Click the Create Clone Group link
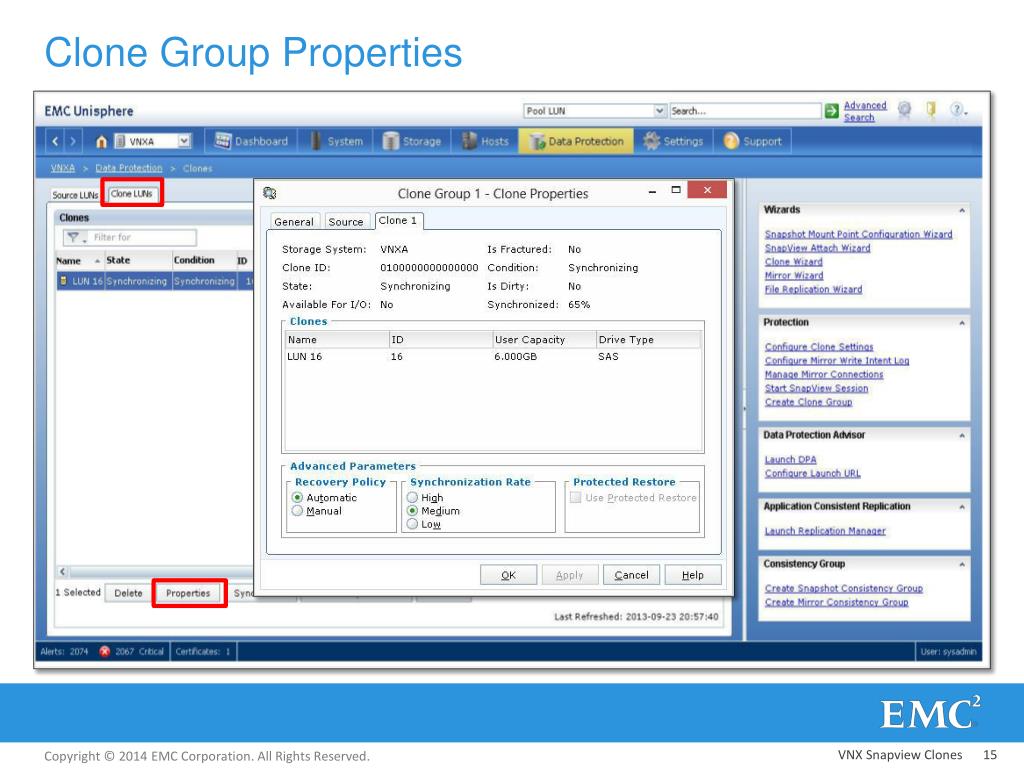This screenshot has width=1024, height=768. (x=808, y=402)
